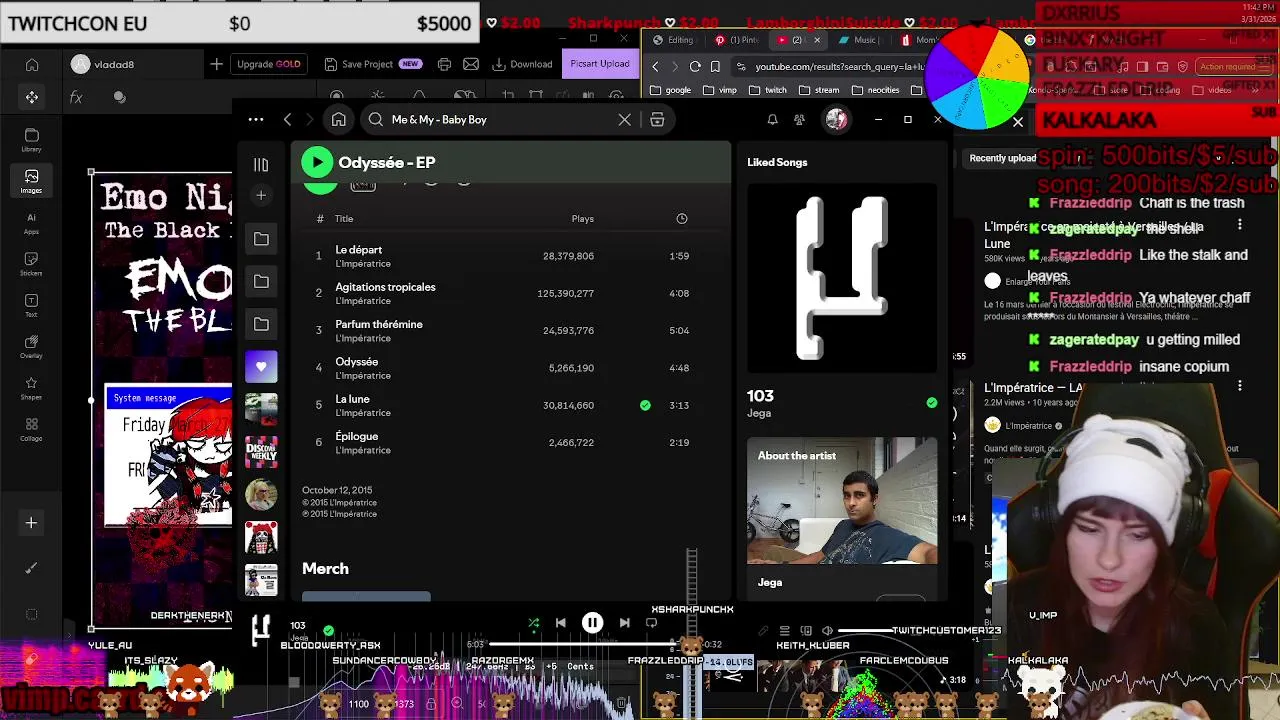Viewport: 1280px width, 720px height.
Task: Open options menu for second L'Impératrice video
Action: (x=1240, y=385)
